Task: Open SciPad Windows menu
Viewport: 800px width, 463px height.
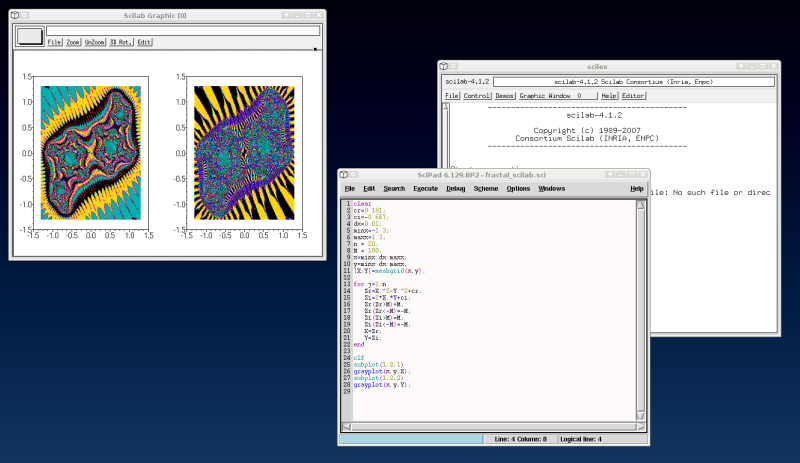Action: click(x=552, y=188)
